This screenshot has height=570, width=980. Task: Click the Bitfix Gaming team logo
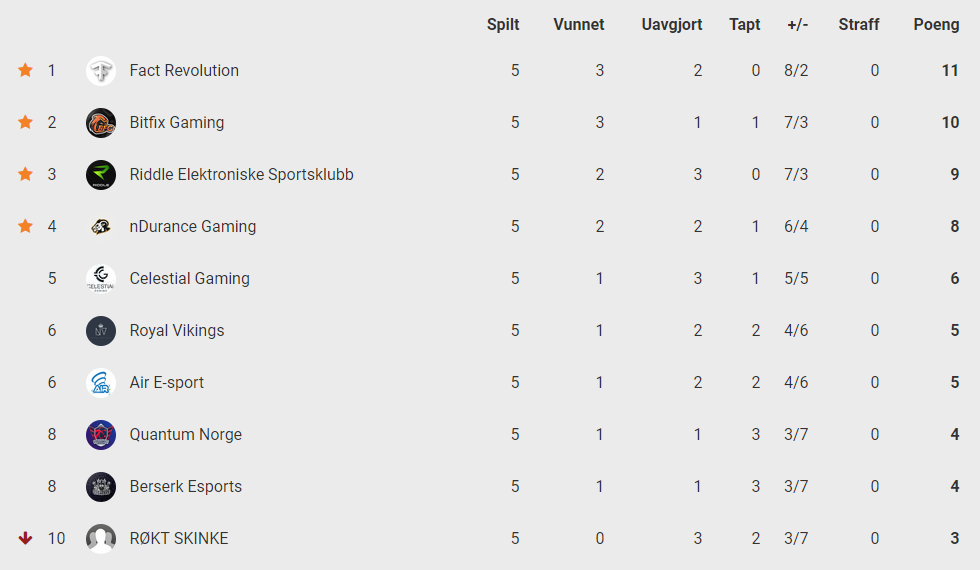(x=101, y=122)
